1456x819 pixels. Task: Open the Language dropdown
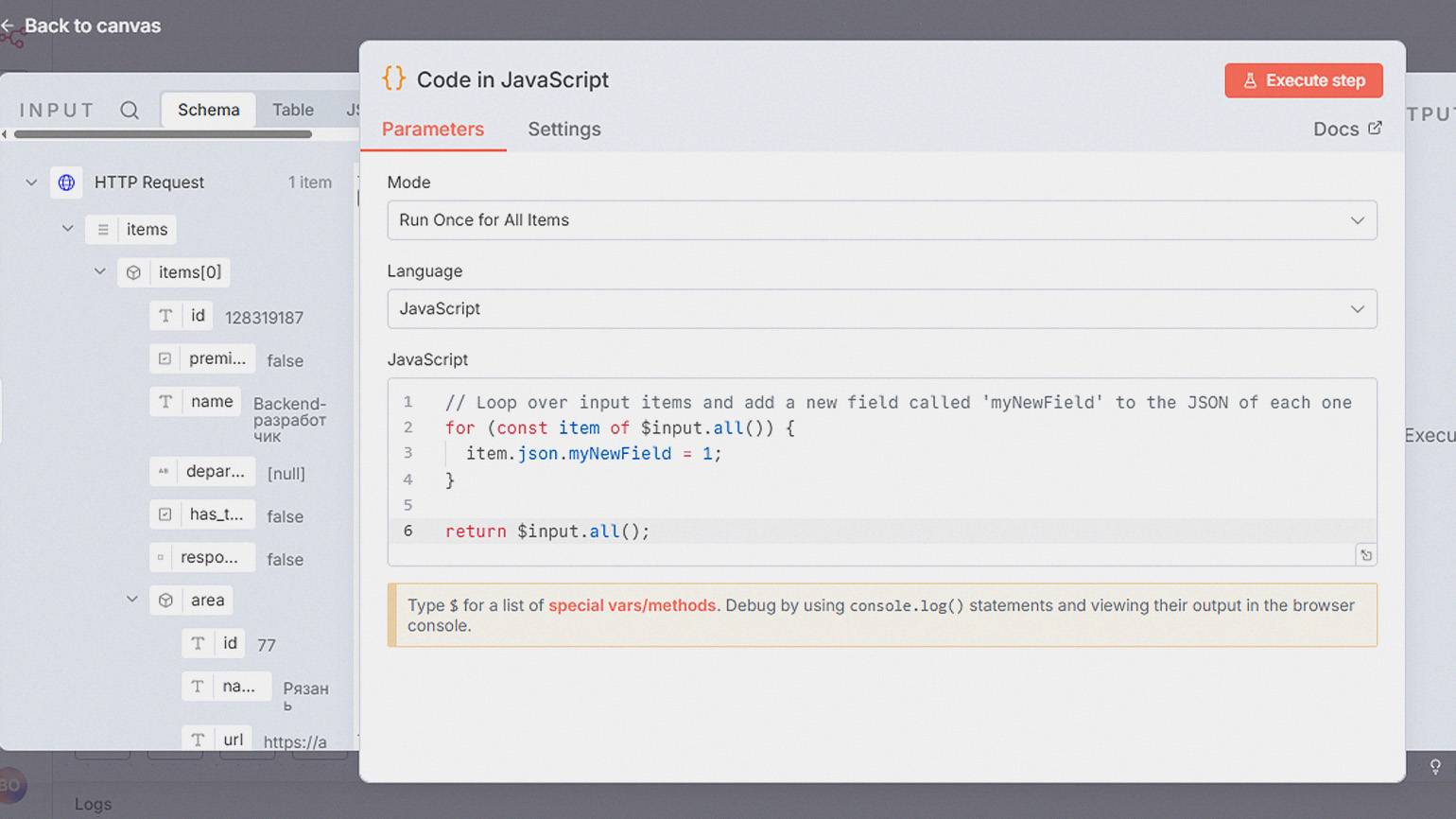tap(881, 309)
